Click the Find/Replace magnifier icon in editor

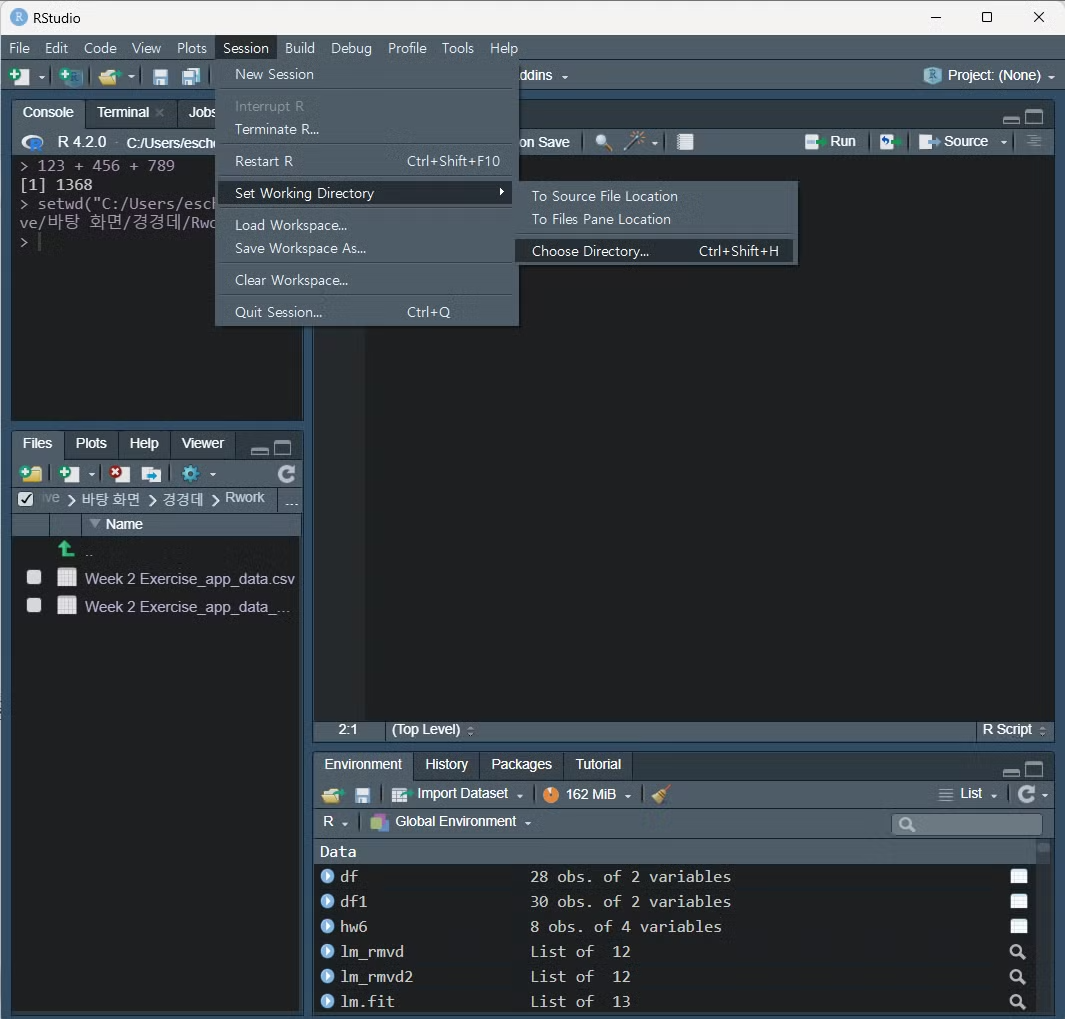(603, 142)
